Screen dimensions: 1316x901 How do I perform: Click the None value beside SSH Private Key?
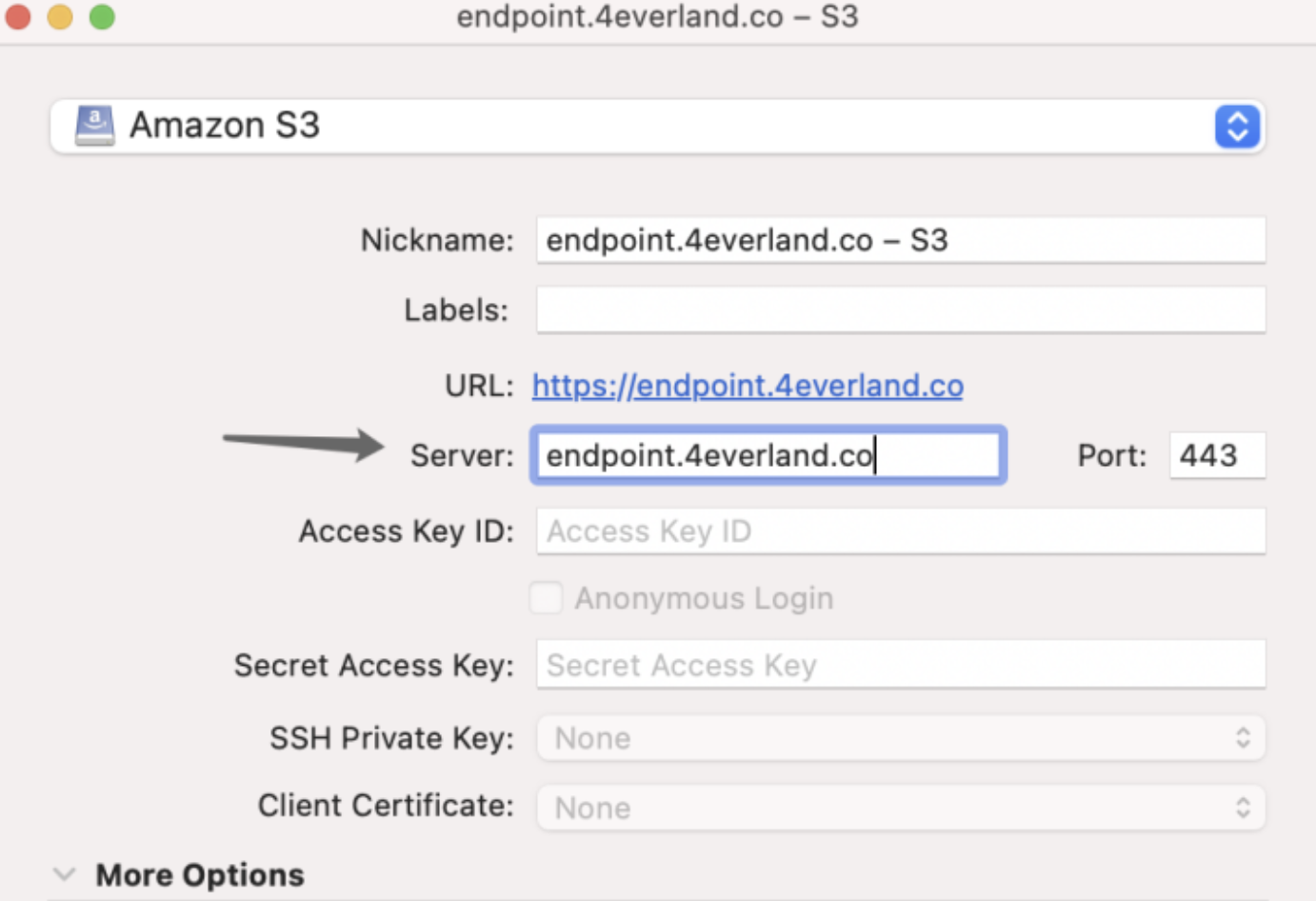[x=591, y=737]
